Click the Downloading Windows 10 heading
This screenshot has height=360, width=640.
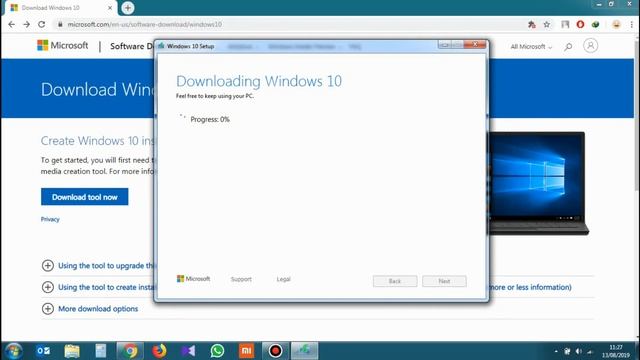coord(259,81)
